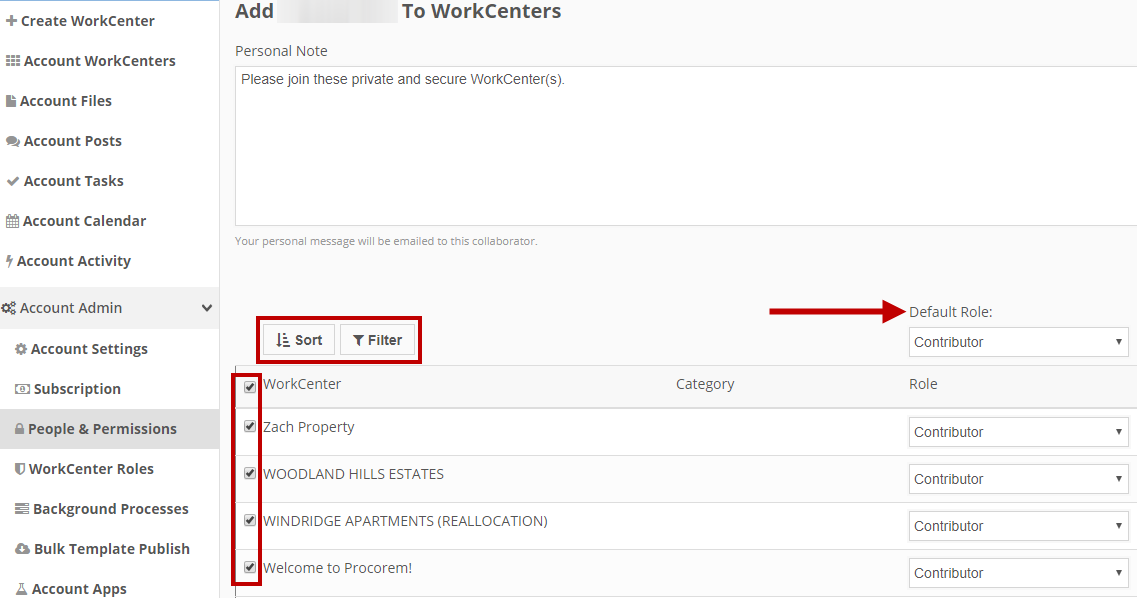This screenshot has height=598, width=1137.
Task: Click the lock icon beside People & Permissions
Action: tap(20, 429)
